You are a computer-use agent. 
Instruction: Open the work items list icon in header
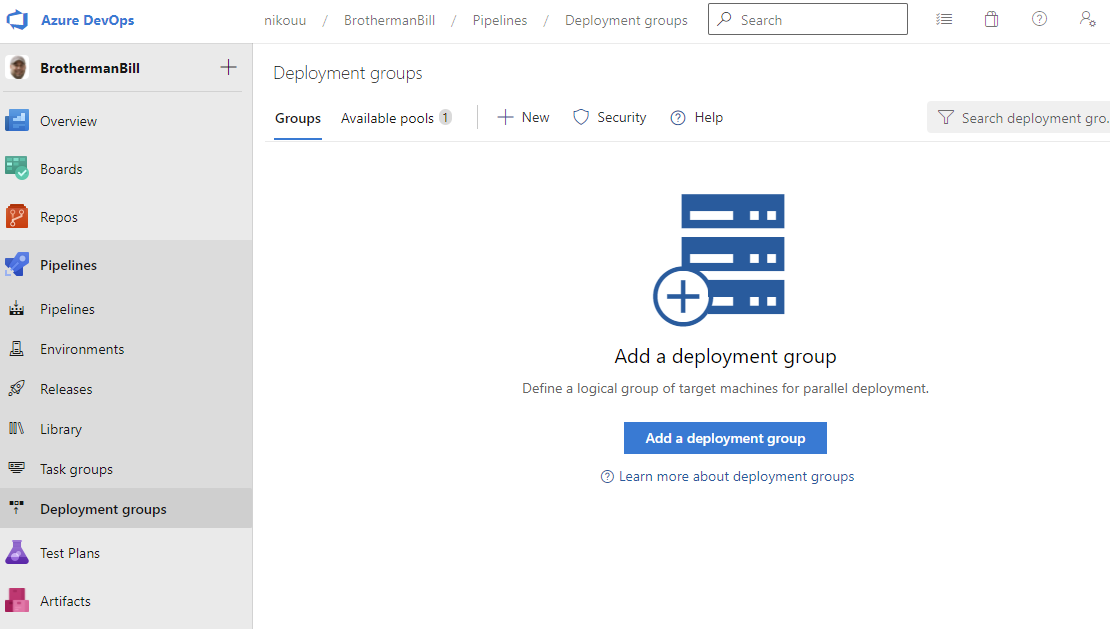pos(944,19)
